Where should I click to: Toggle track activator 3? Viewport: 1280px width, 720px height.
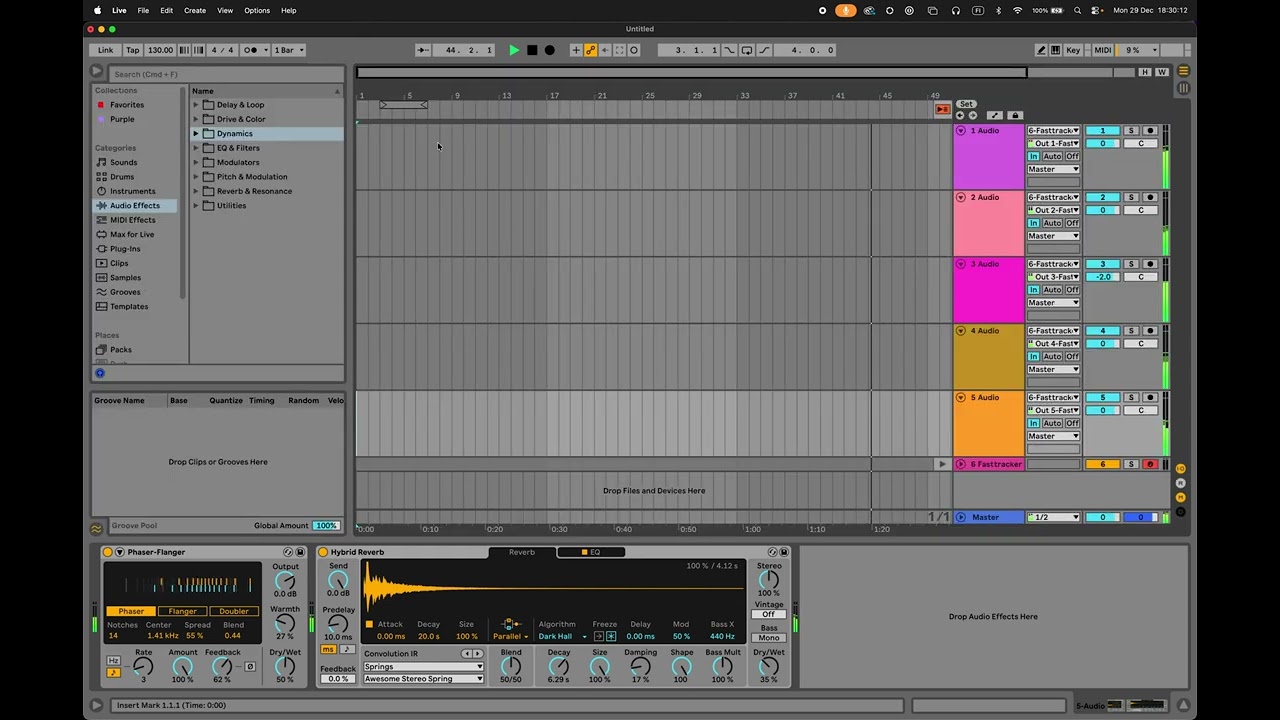coord(1103,264)
